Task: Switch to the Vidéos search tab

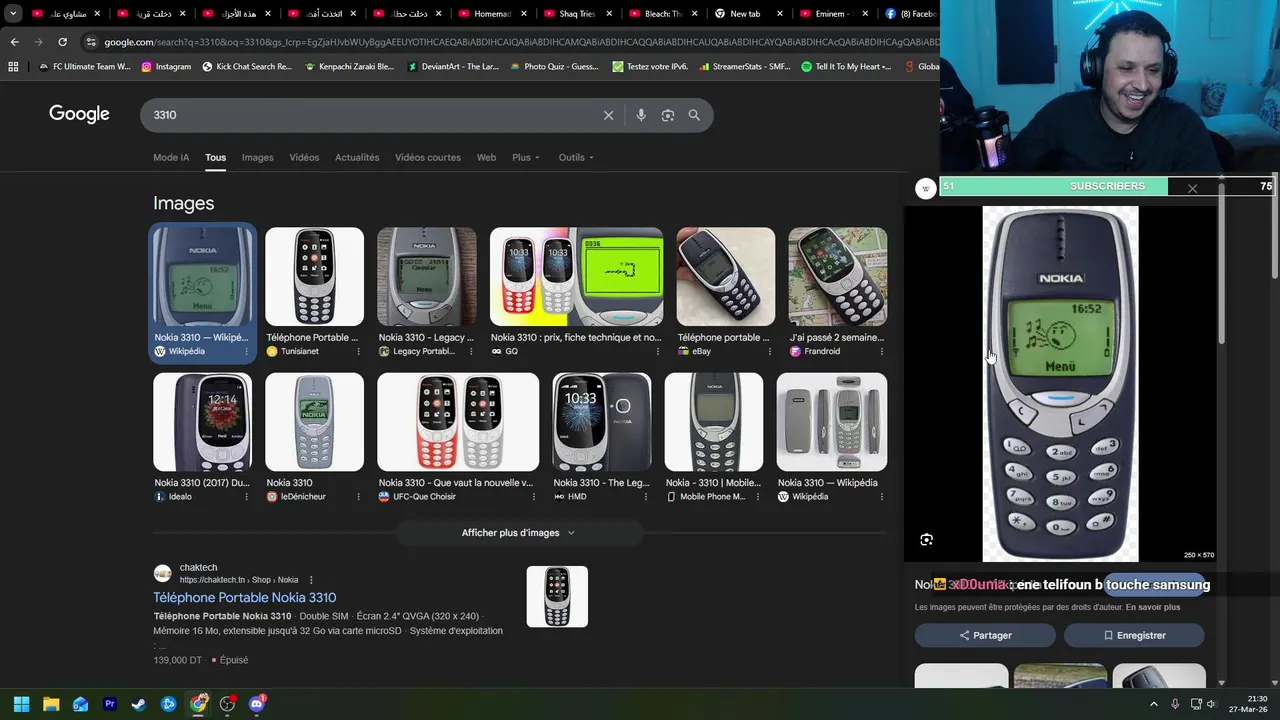Action: click(x=304, y=157)
